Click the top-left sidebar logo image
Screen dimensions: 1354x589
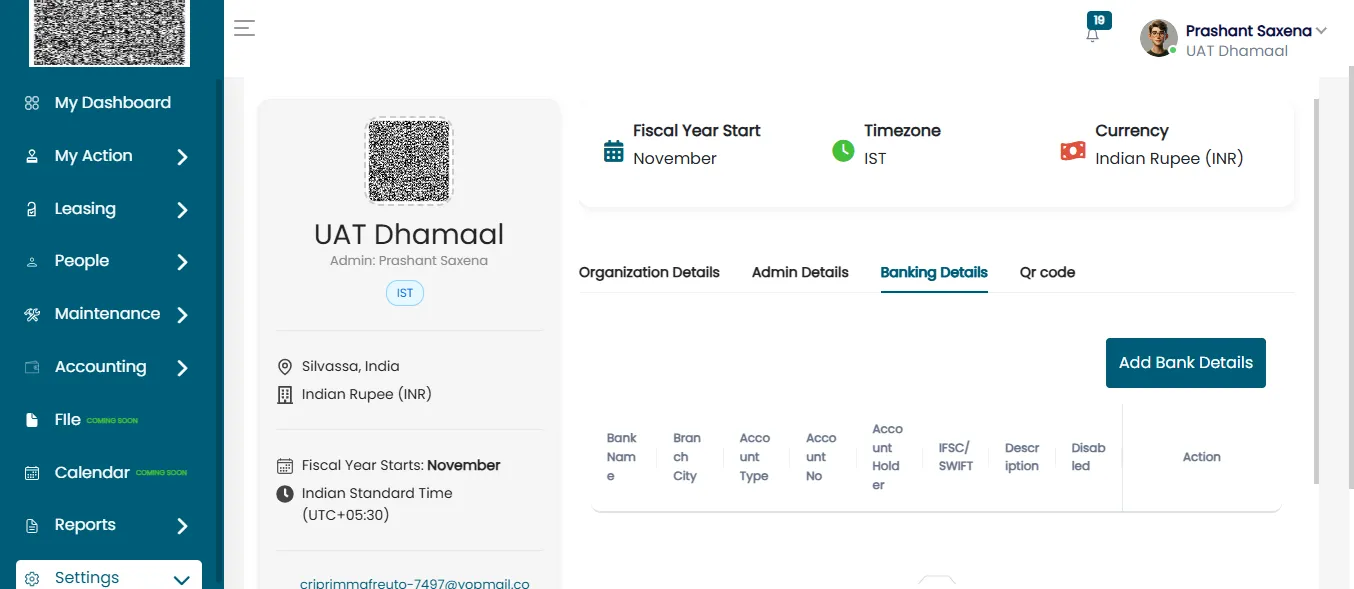[110, 32]
